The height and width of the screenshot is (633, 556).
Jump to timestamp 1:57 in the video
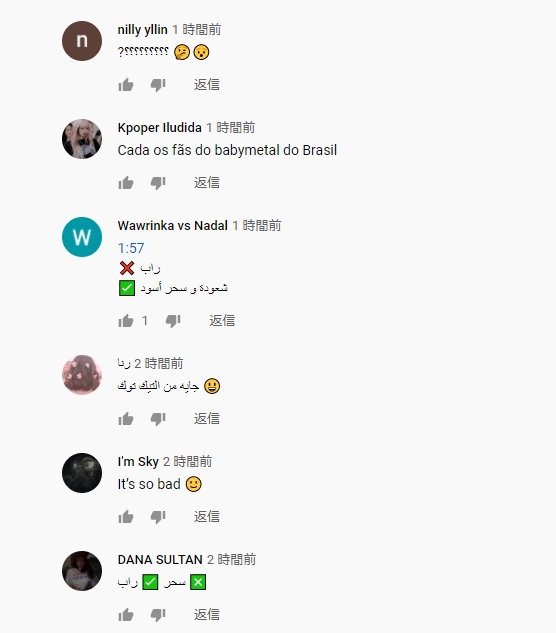(x=131, y=248)
